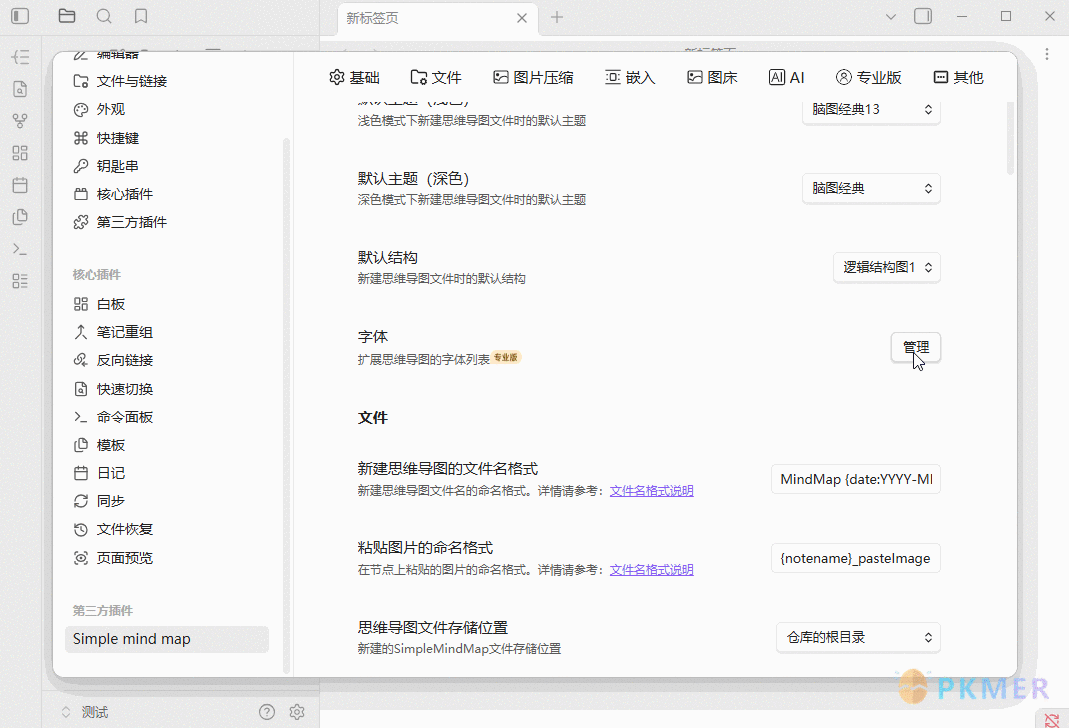Open the search magnifier icon
The image size is (1069, 728).
[x=104, y=16]
